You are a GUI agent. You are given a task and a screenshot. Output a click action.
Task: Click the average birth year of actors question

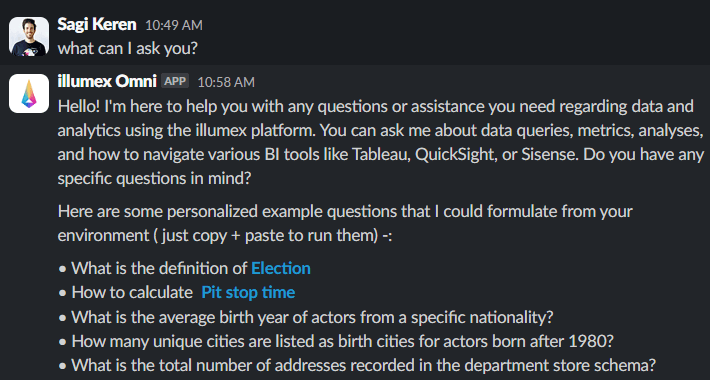312,317
